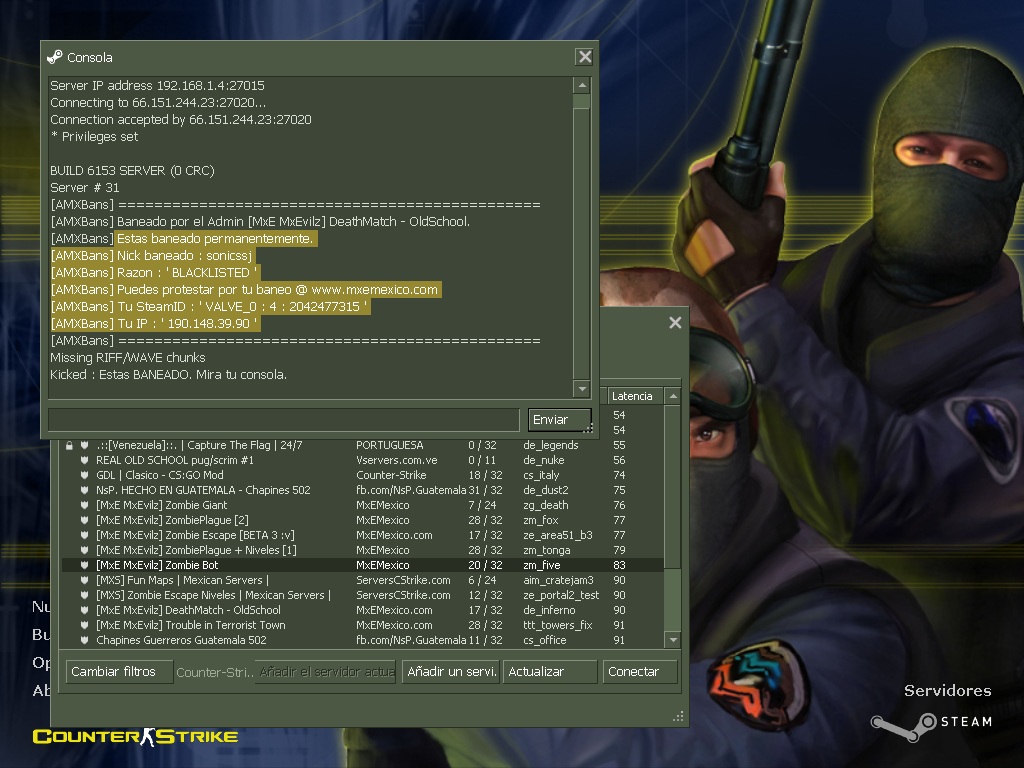Click the console line 'Nick baneado : sonicssj'
Screen dimensions: 1024x768
[x=152, y=255]
